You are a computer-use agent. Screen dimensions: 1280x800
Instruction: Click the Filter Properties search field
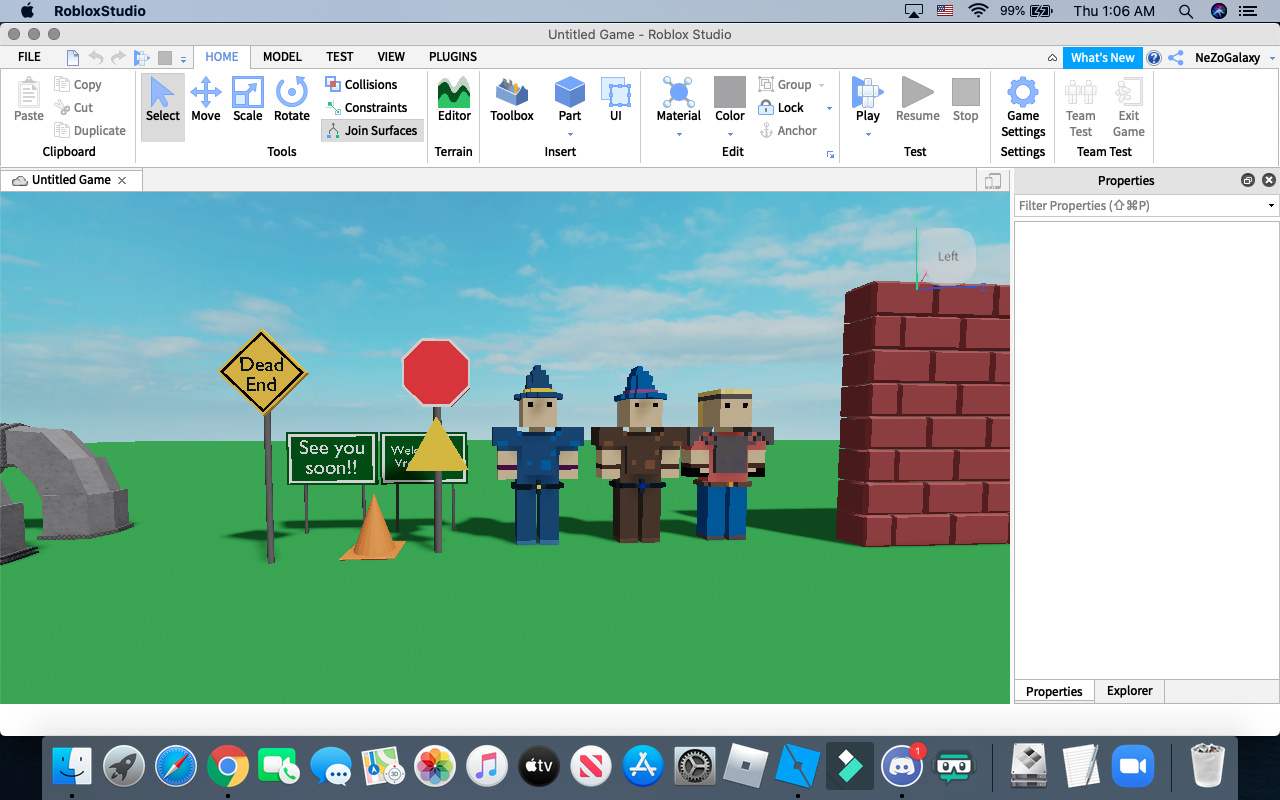1140,205
